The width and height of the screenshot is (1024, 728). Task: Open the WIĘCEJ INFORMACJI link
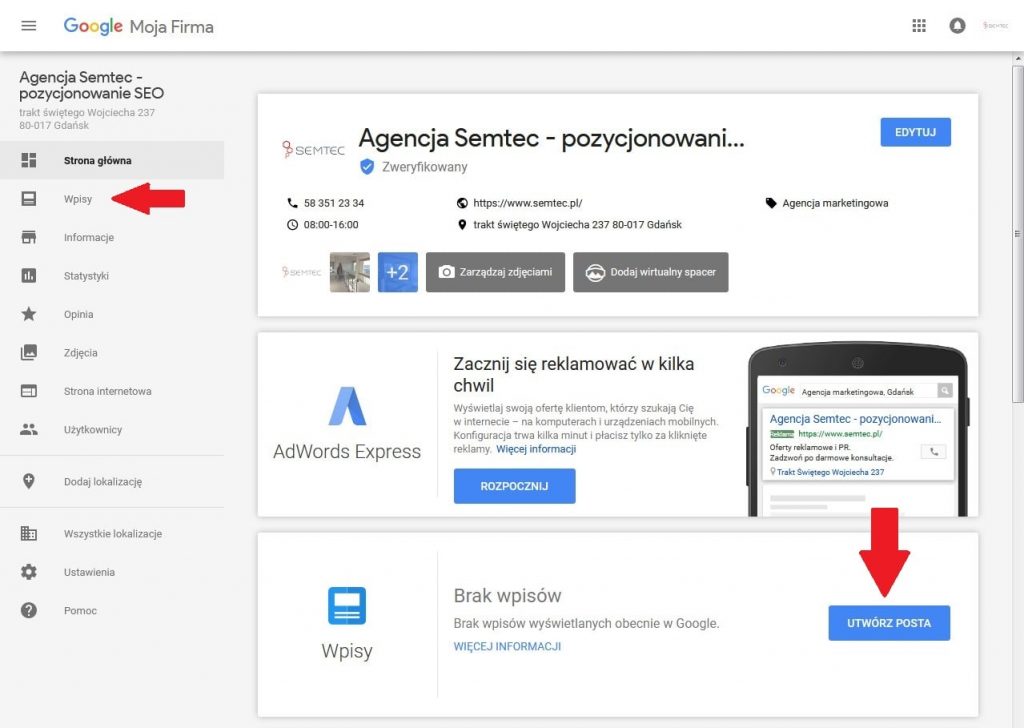pos(507,646)
